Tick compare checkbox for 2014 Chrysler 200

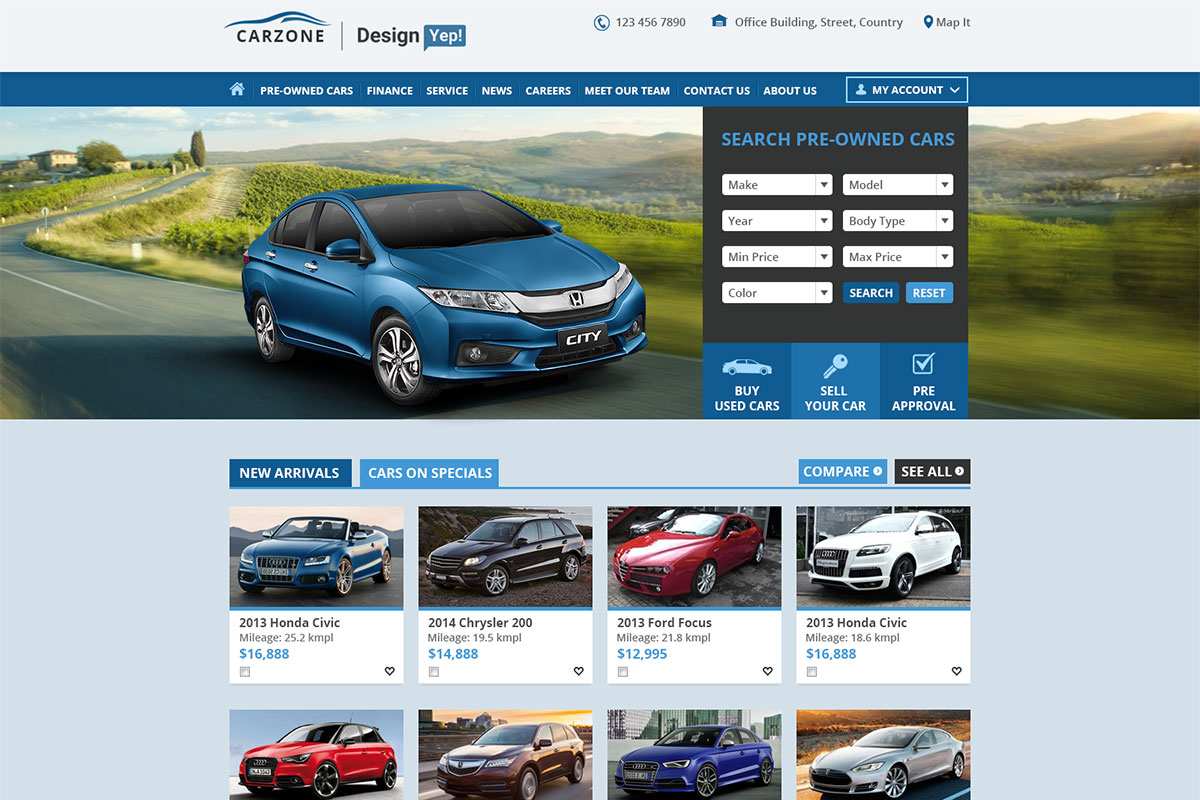(x=434, y=672)
